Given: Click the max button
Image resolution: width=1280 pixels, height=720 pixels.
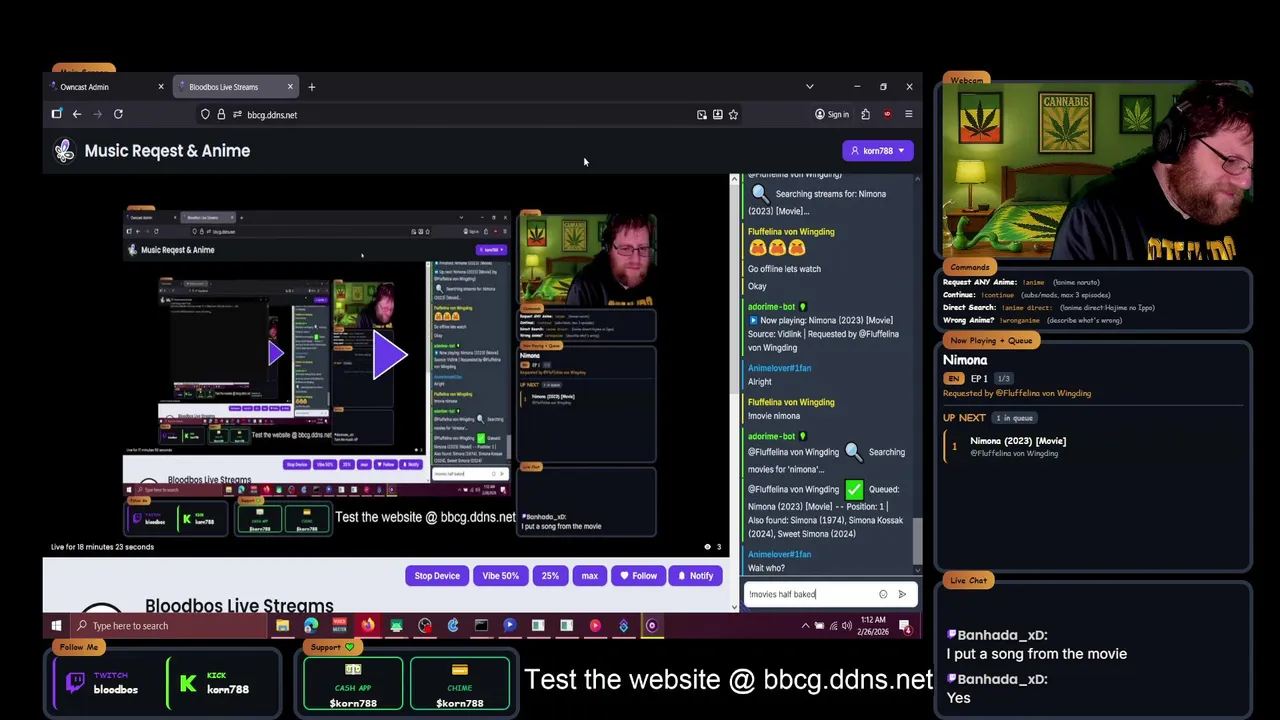Looking at the screenshot, I should pyautogui.click(x=589, y=576).
